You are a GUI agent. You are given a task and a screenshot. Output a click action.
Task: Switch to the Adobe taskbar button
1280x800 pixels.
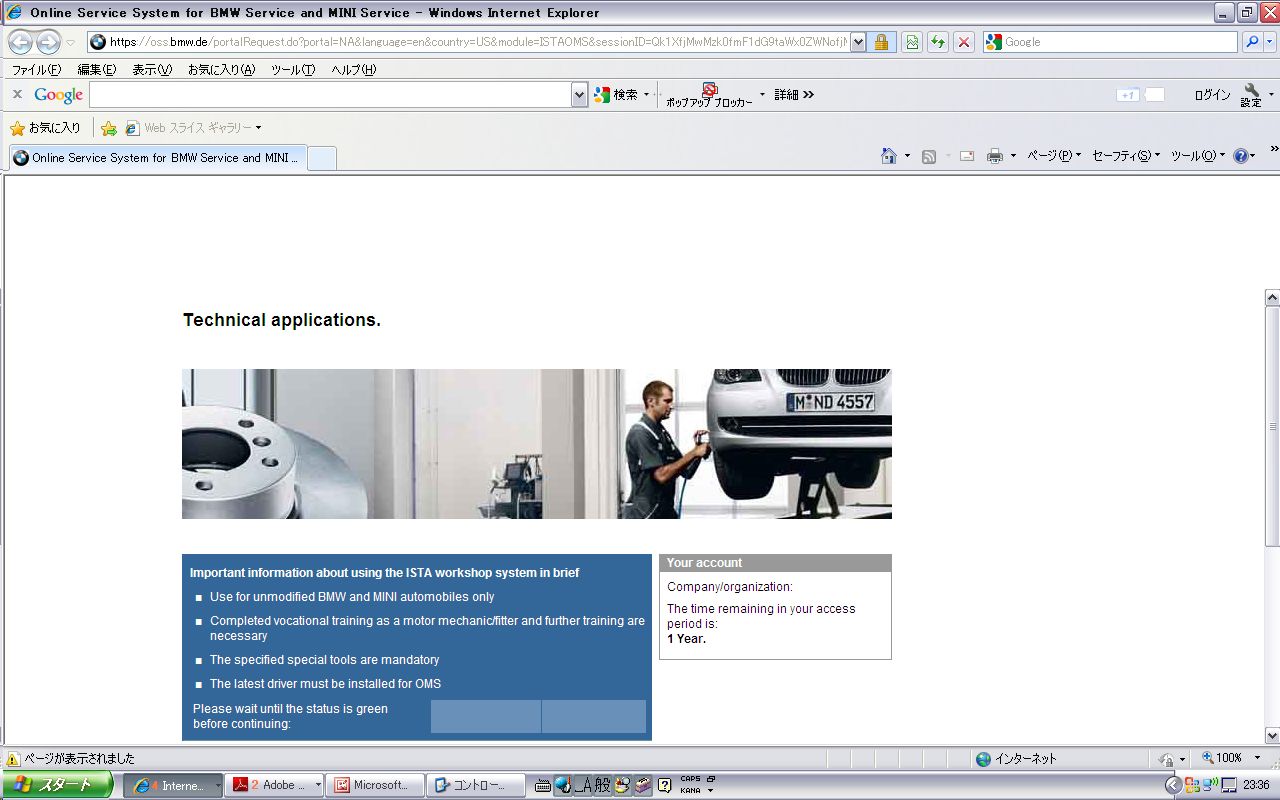point(273,785)
